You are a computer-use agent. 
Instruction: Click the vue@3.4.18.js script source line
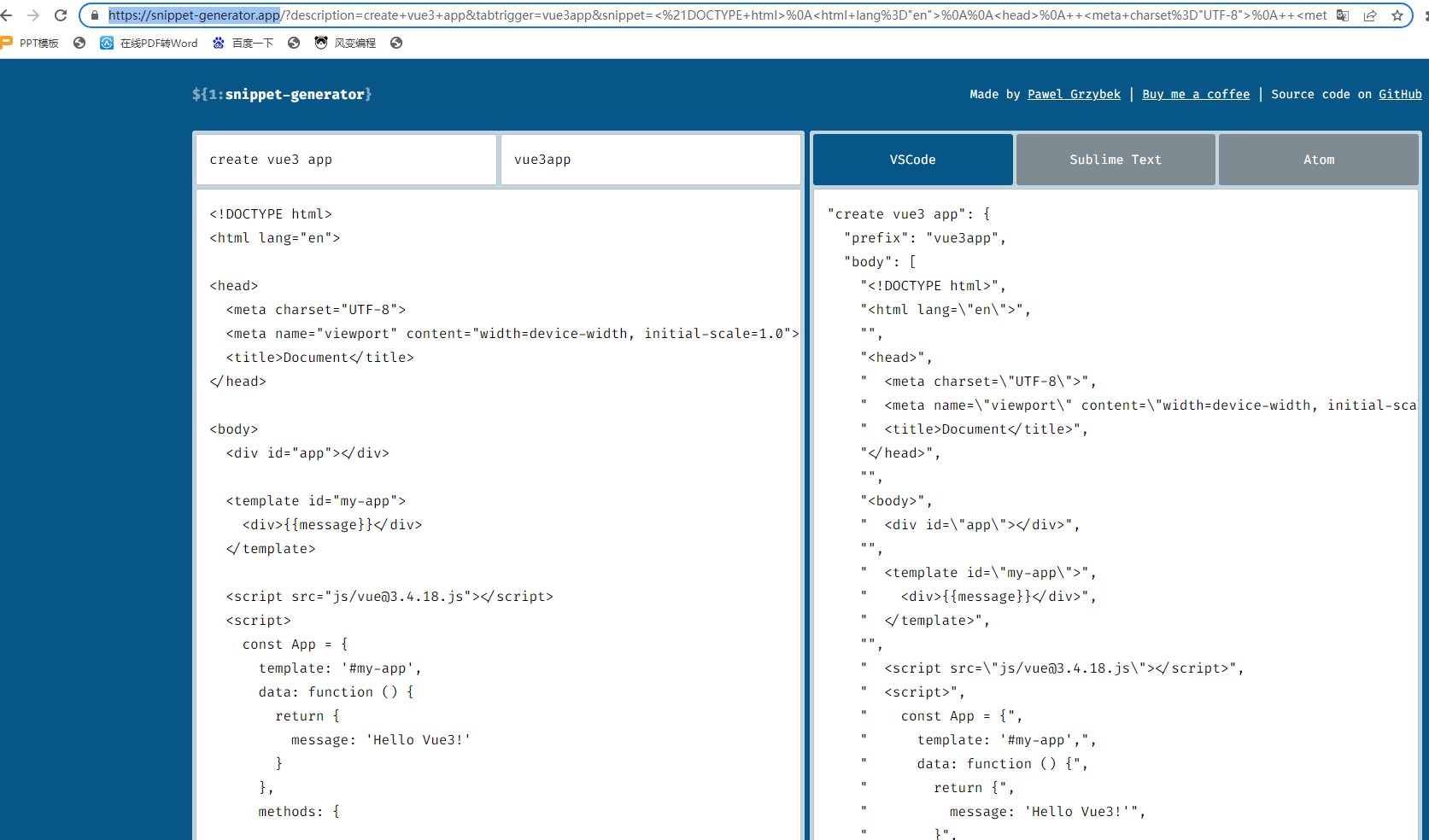pos(389,597)
